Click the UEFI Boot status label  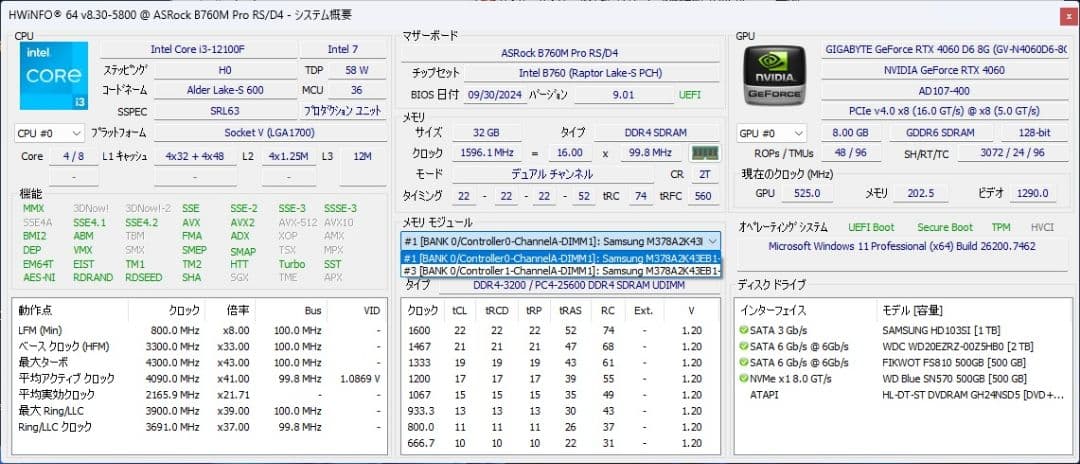point(871,227)
